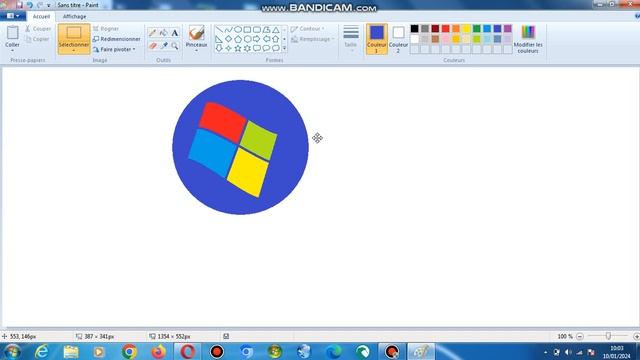Choose the five-point star shape
The width and height of the screenshot is (640, 360).
pyautogui.click(x=238, y=48)
